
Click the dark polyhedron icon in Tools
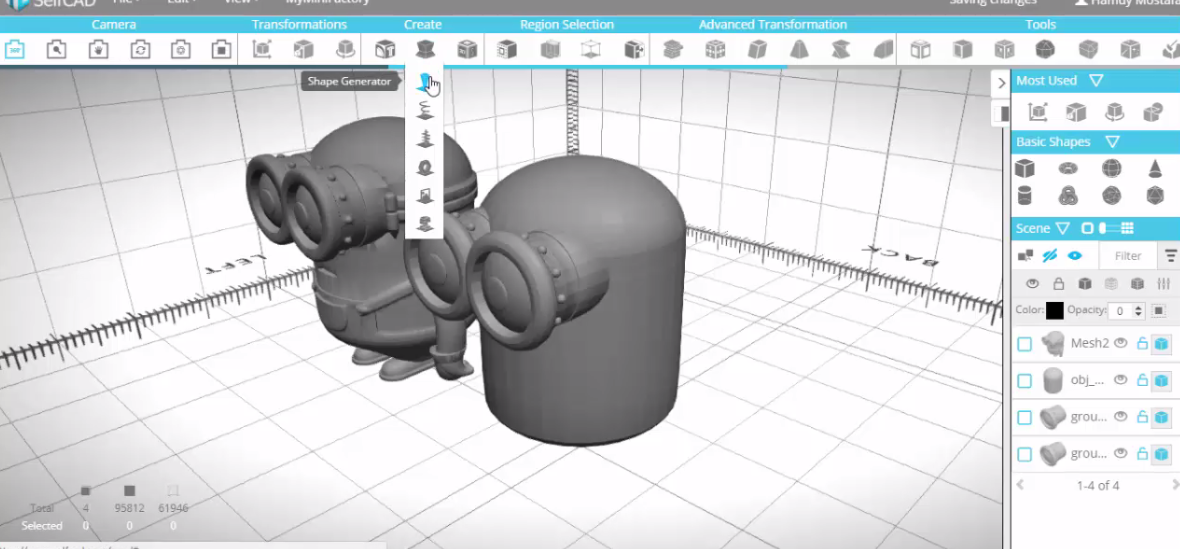tap(1044, 50)
